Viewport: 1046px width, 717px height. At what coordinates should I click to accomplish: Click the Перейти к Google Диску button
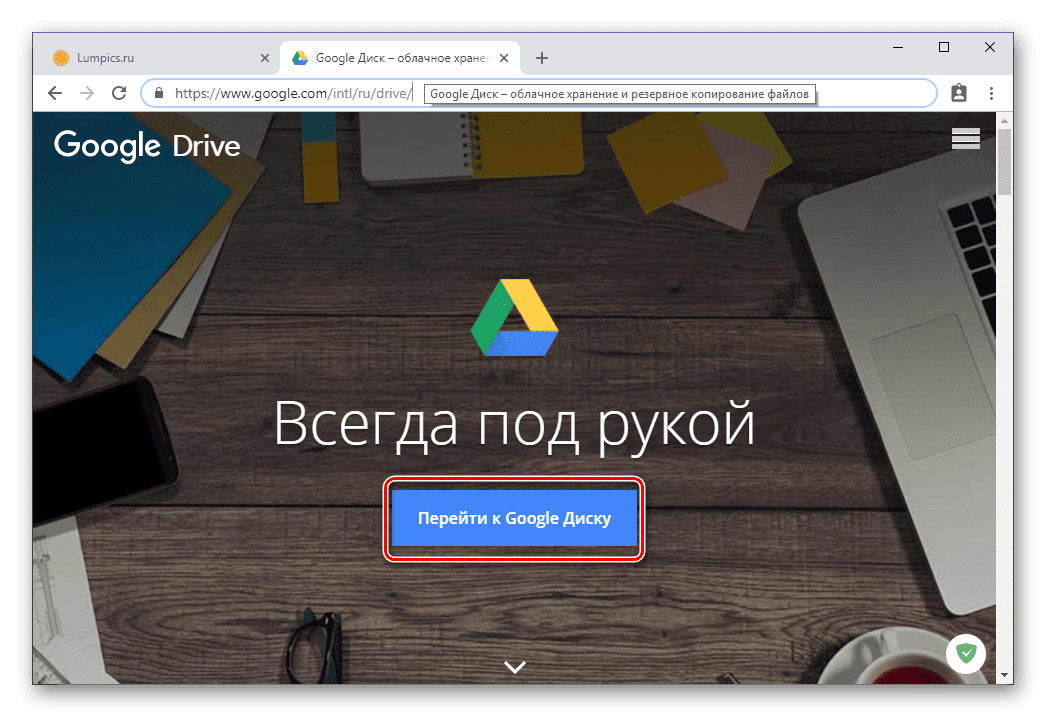click(514, 518)
